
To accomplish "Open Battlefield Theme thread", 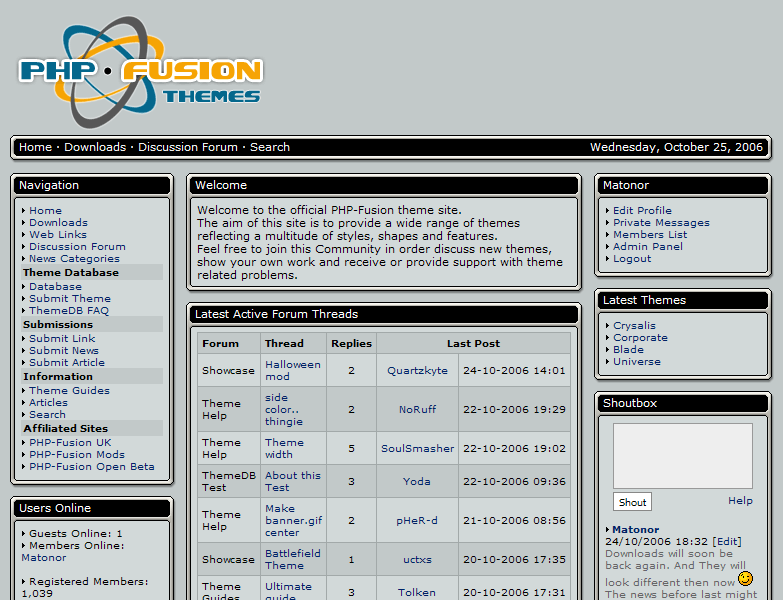I will pos(293,559).
